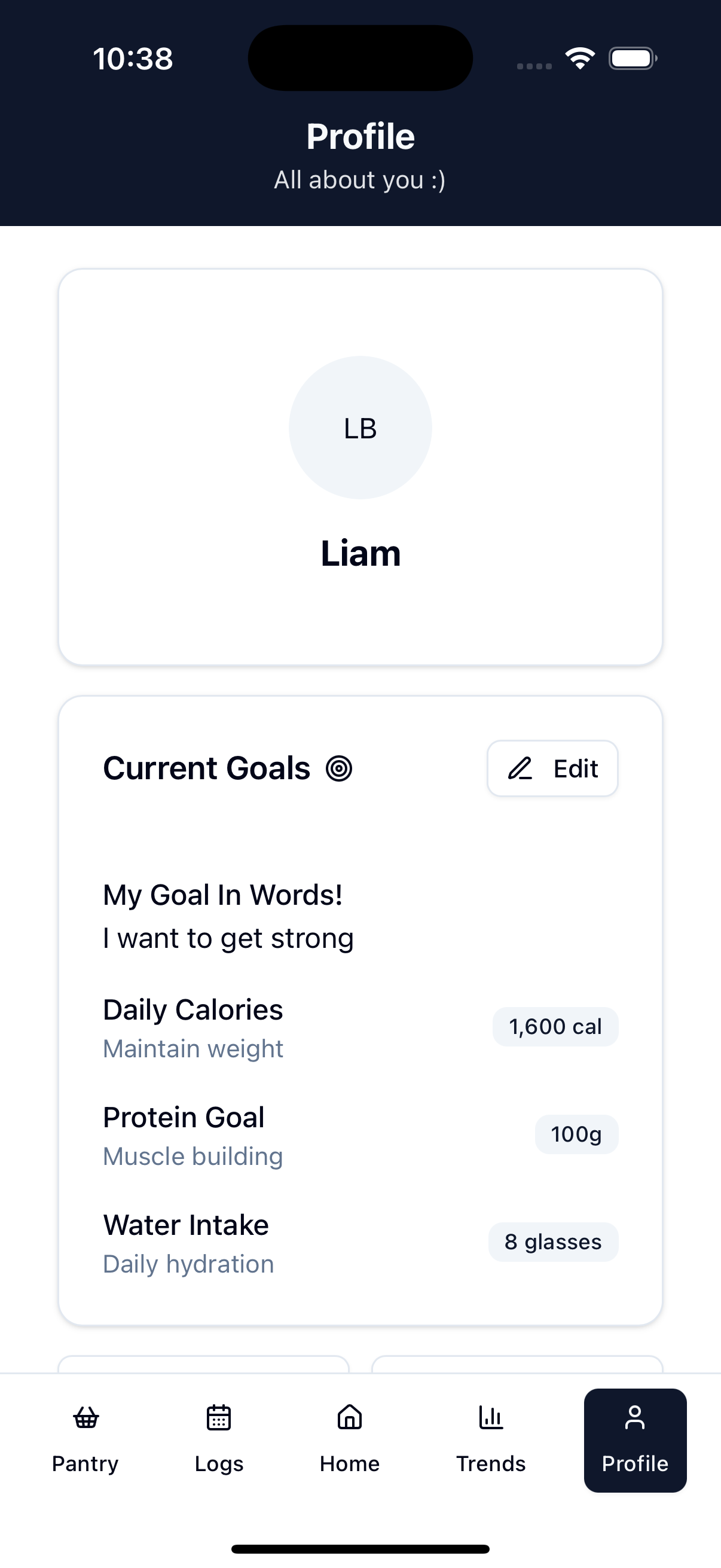Tap the name Liam
Screen dimensions: 721x1568
(x=360, y=553)
